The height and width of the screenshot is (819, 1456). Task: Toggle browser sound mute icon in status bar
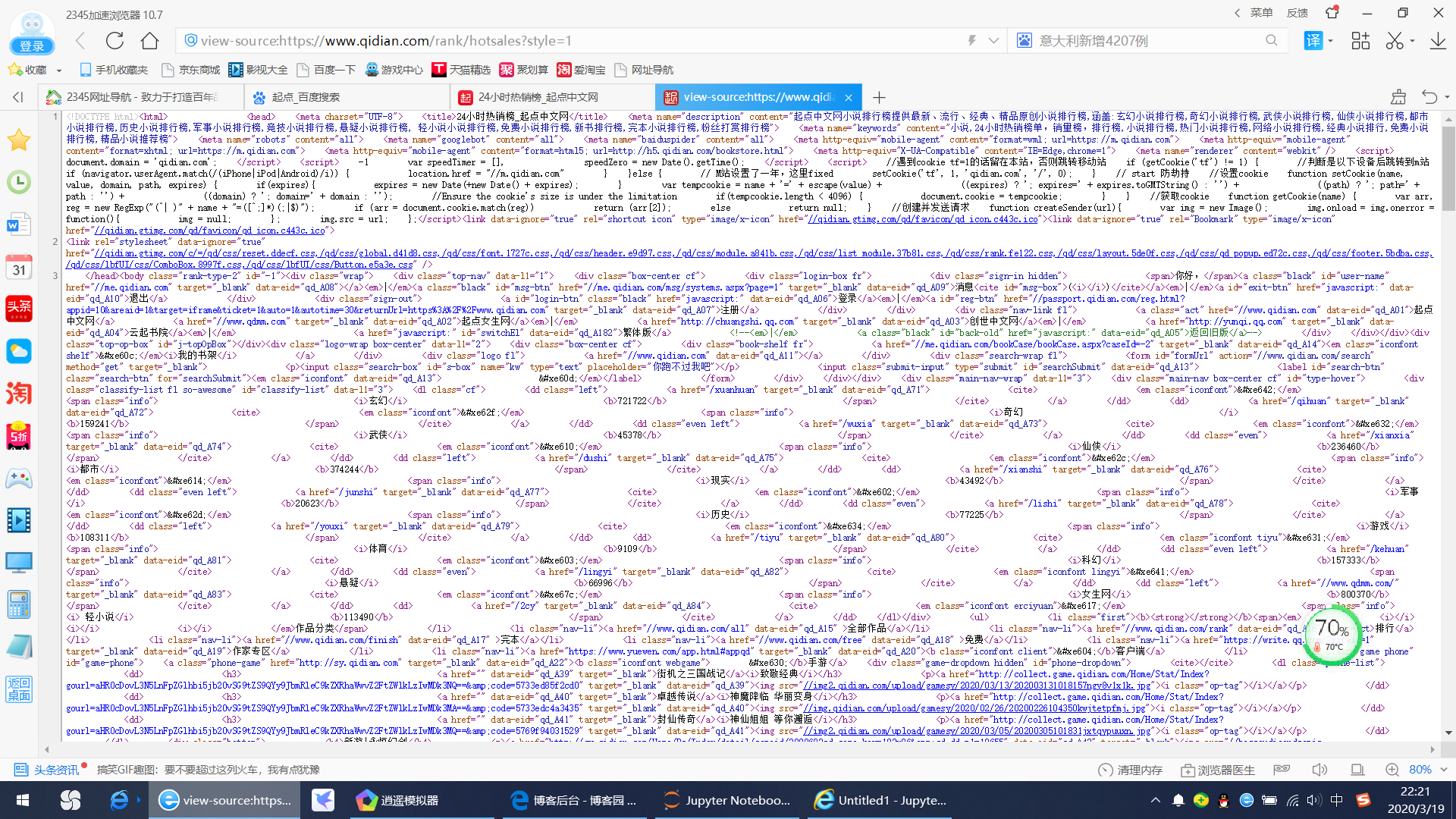point(1319,770)
